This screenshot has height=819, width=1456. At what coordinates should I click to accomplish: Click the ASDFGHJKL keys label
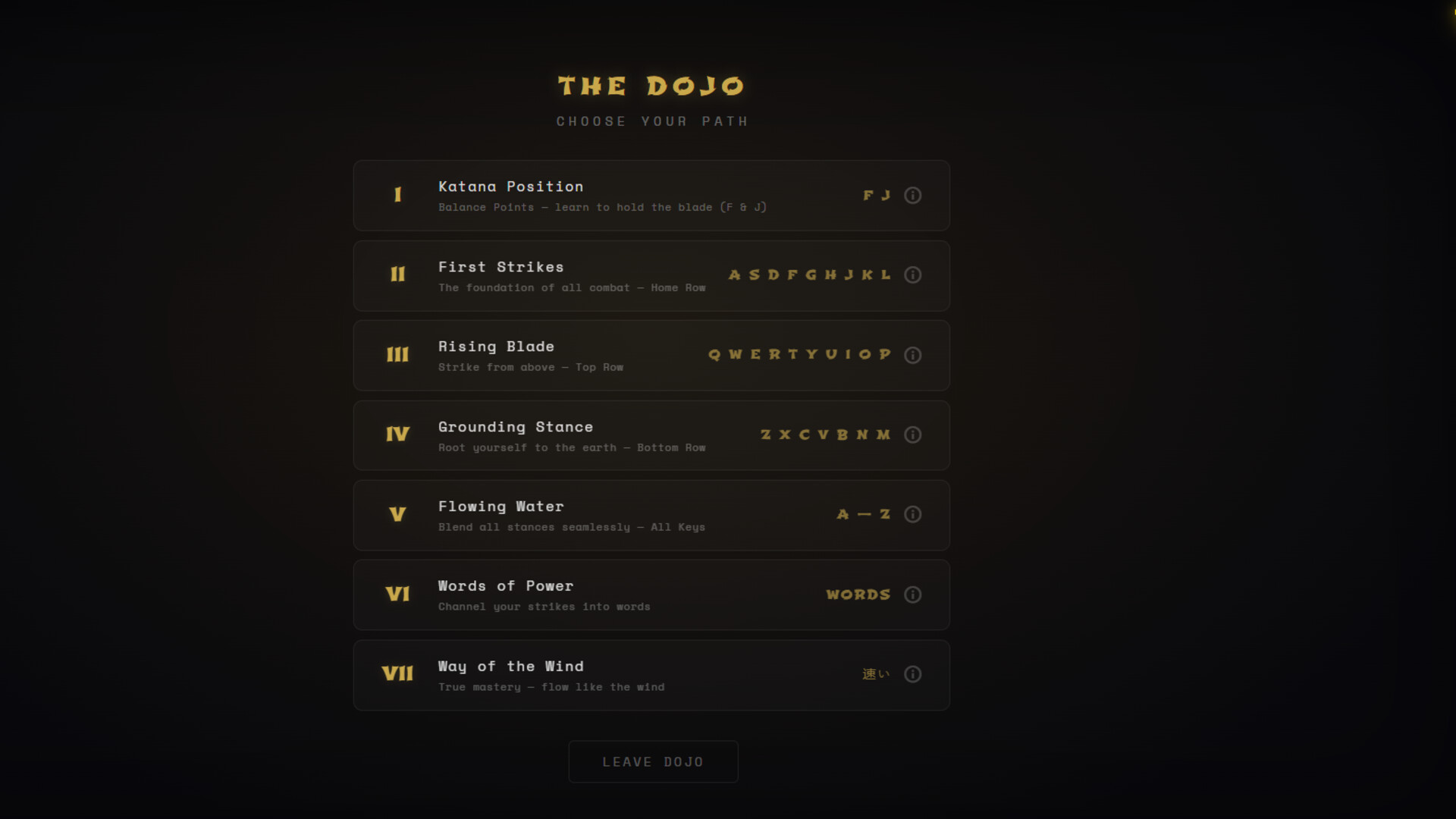(809, 275)
